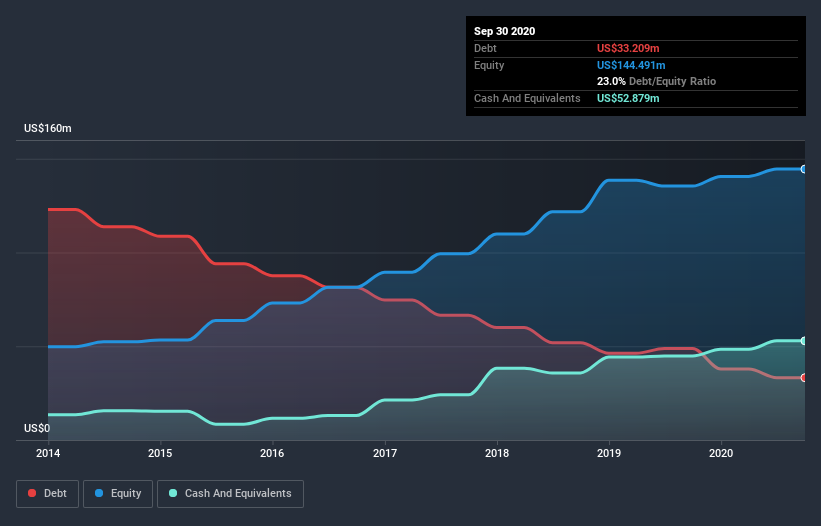Click the US$0 axis label
Image resolution: width=821 pixels, height=526 pixels.
[x=37, y=428]
